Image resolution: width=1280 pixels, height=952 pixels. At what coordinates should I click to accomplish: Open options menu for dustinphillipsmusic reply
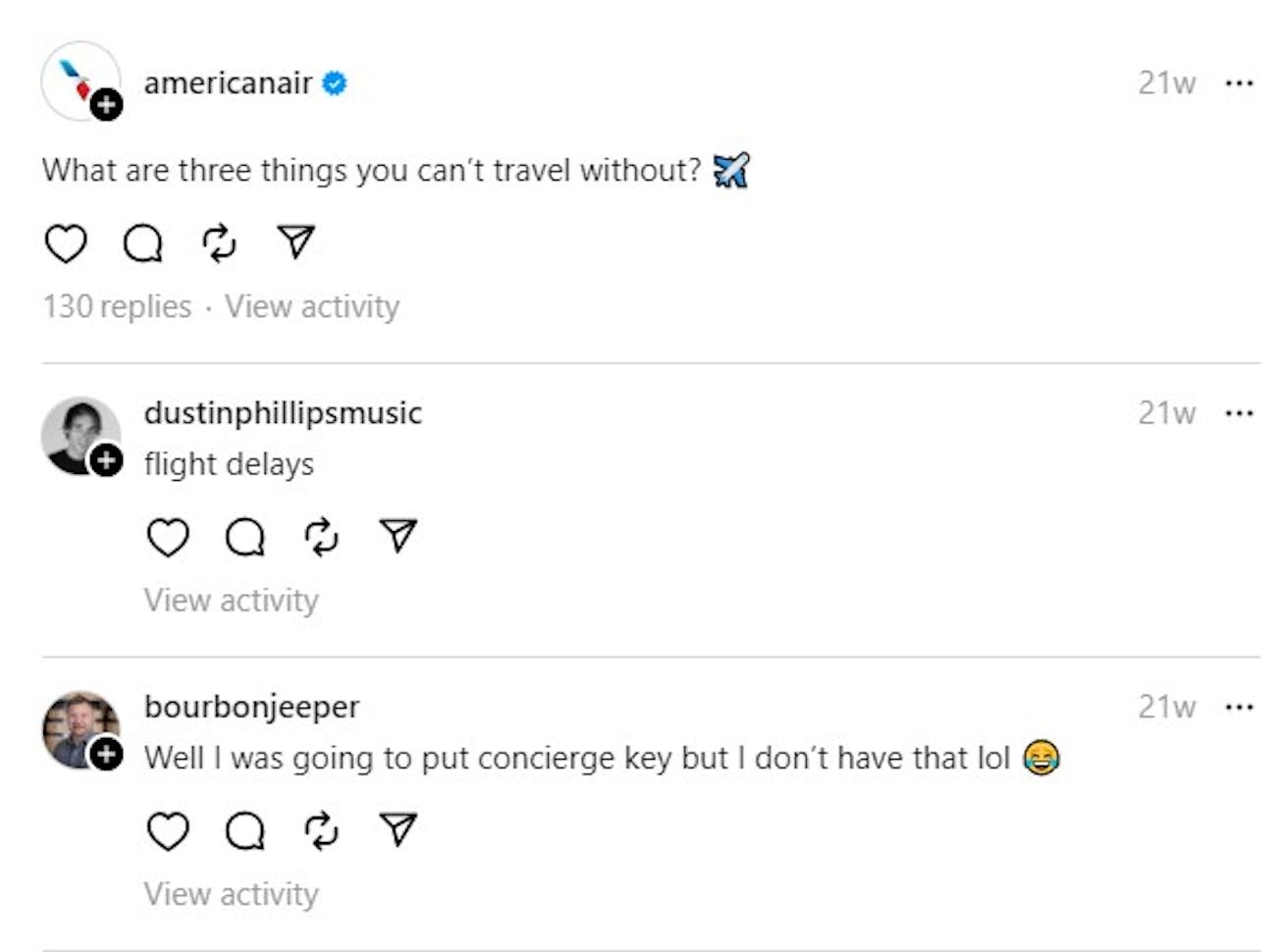pos(1239,413)
